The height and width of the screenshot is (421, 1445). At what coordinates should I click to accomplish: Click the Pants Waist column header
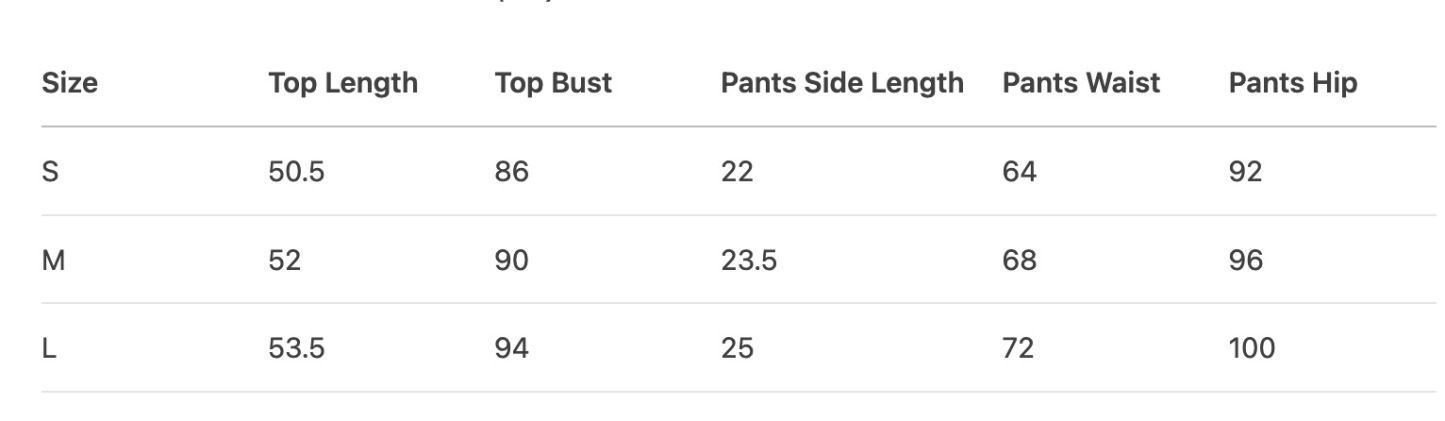click(1080, 84)
